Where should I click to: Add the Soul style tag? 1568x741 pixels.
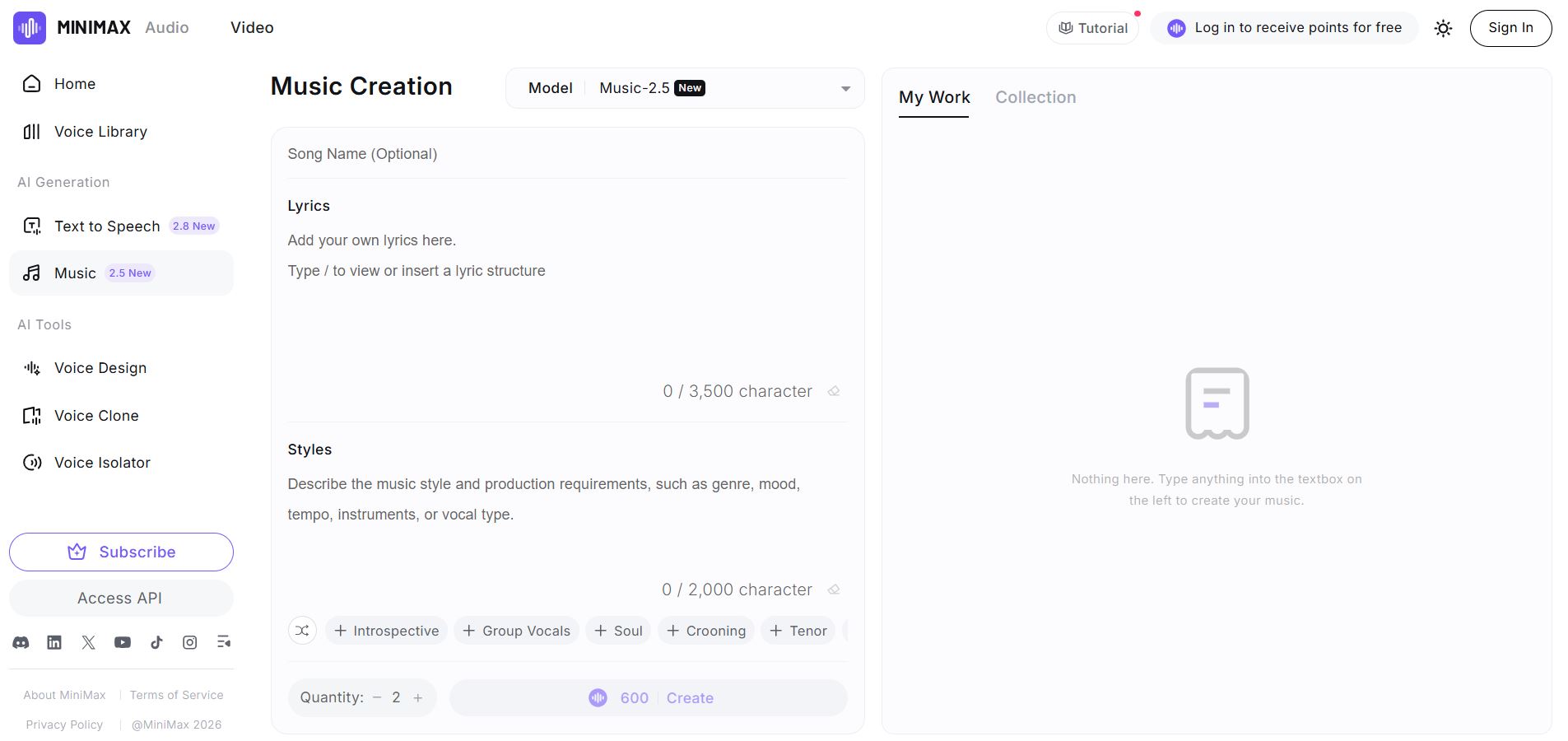(x=618, y=631)
